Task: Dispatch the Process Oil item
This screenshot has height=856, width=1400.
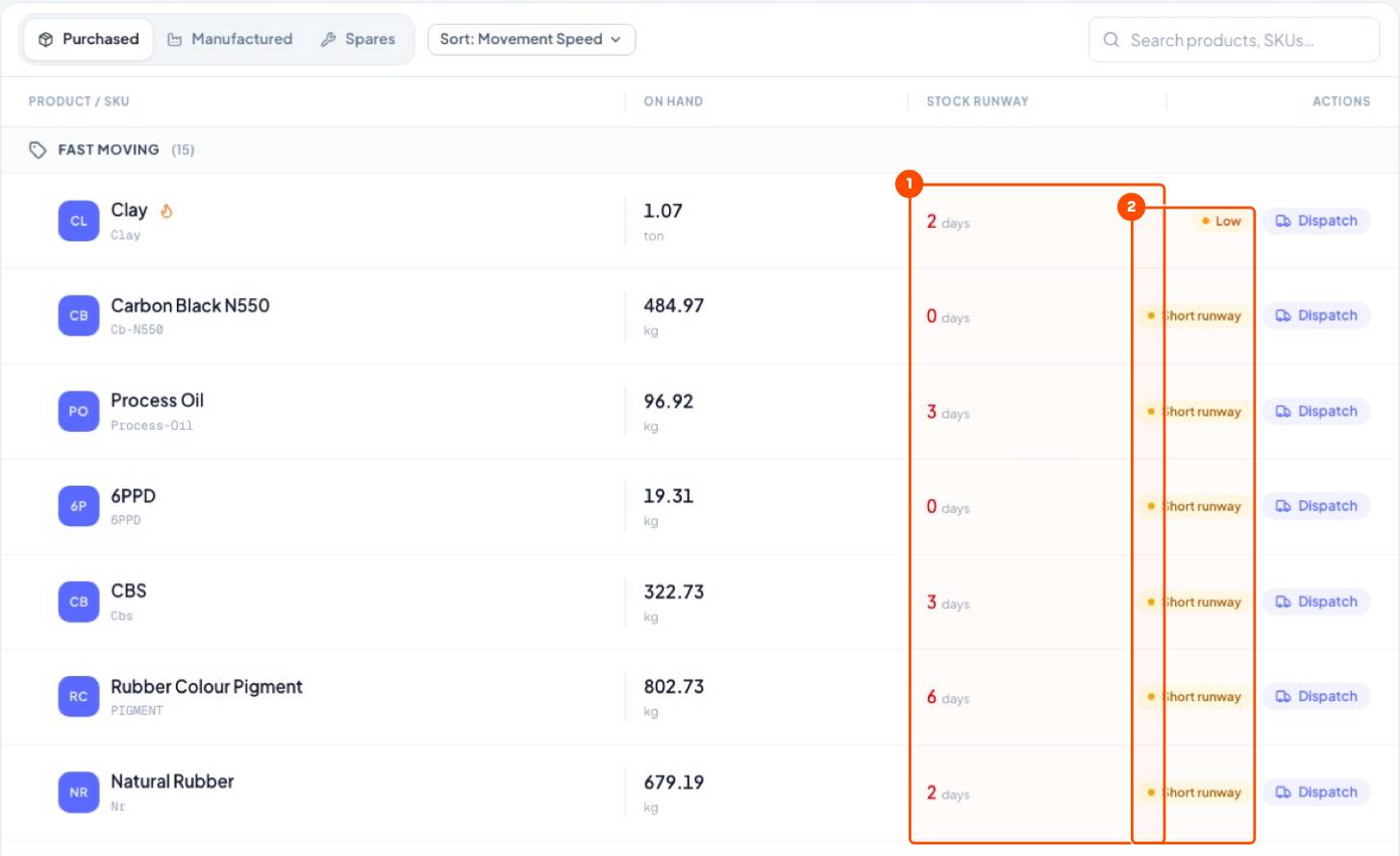Action: (1316, 411)
